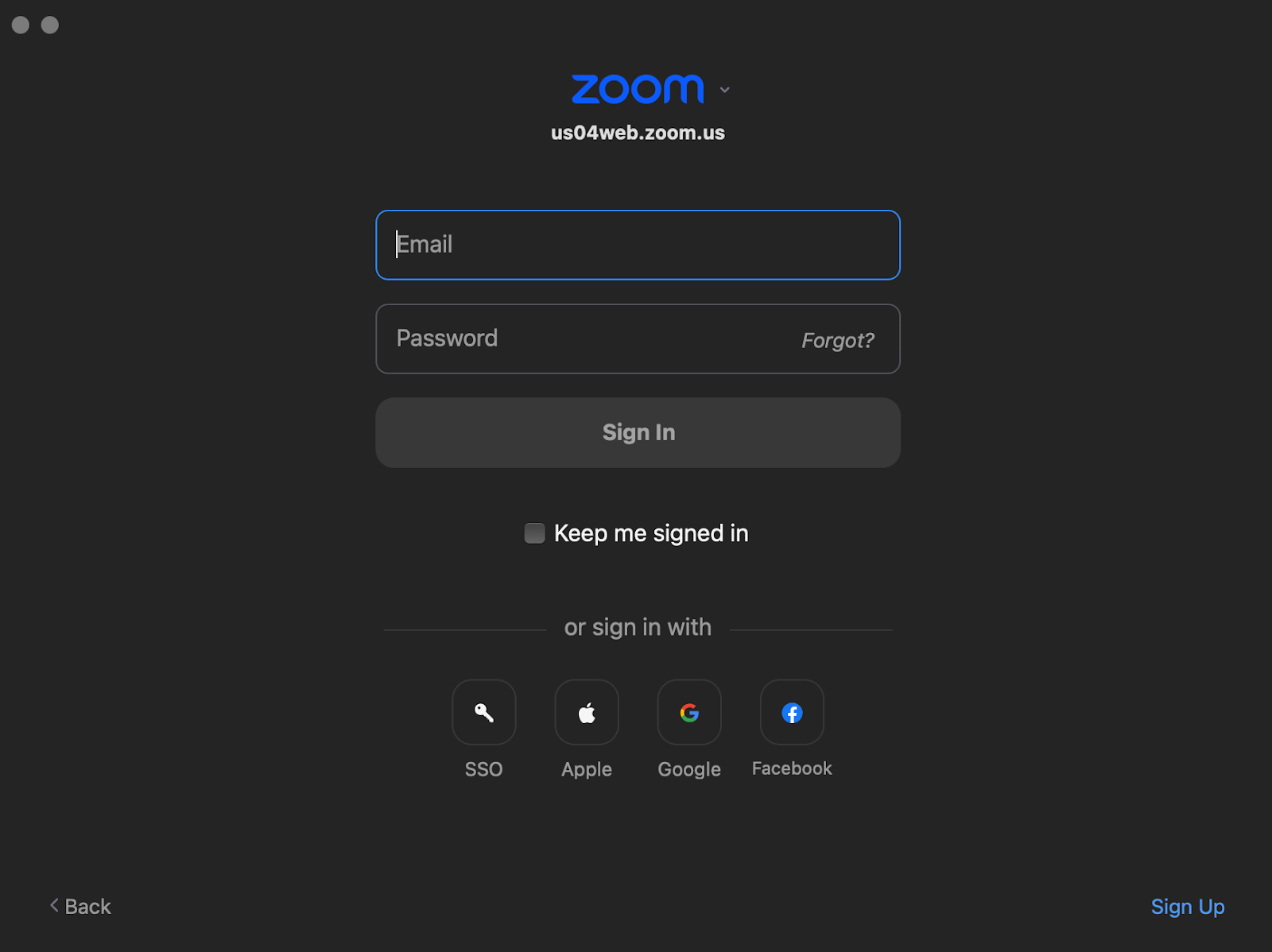The width and height of the screenshot is (1272, 952).
Task: Click the Zoom logo
Action: tap(637, 88)
